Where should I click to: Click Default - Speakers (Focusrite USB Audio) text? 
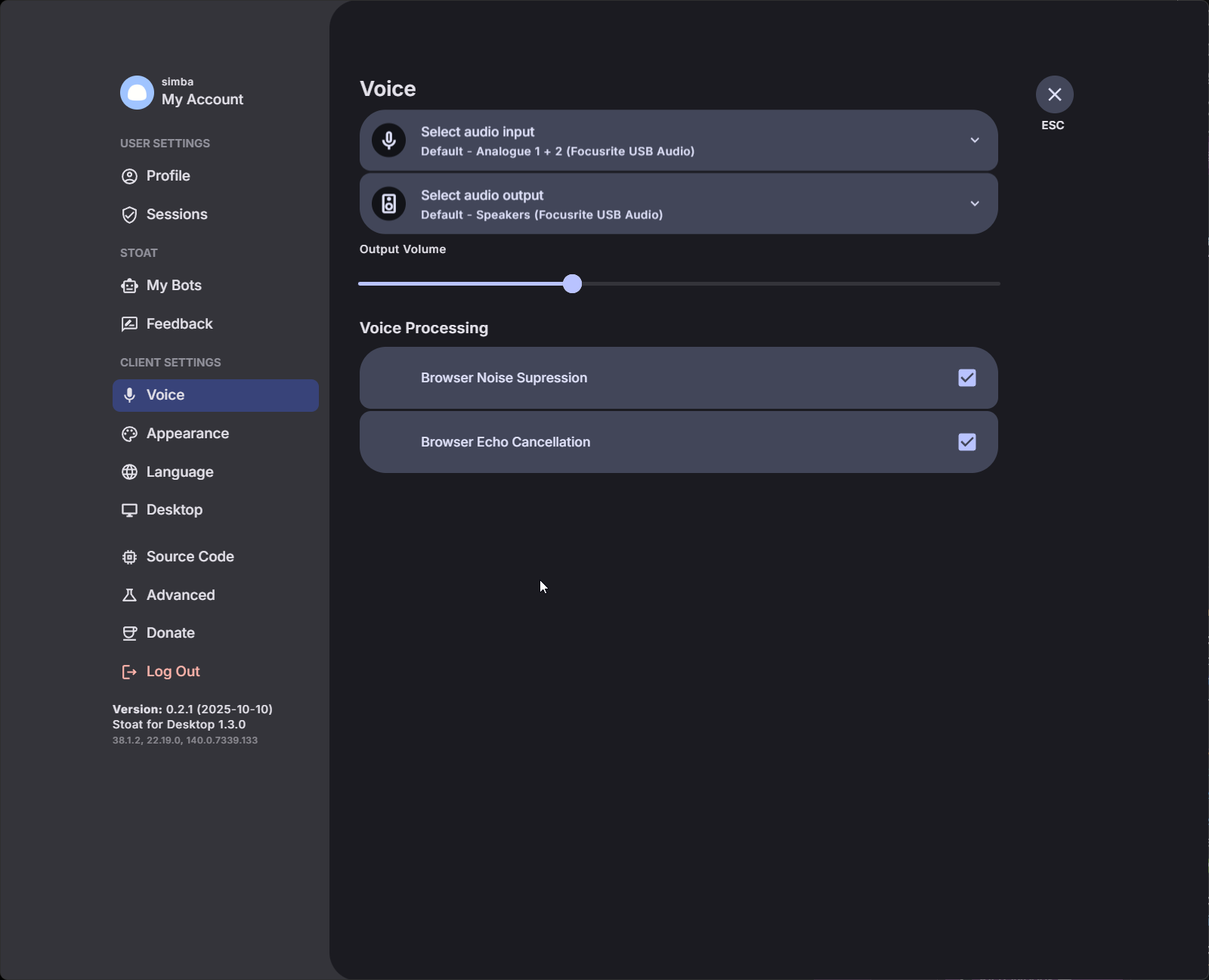coord(542,215)
